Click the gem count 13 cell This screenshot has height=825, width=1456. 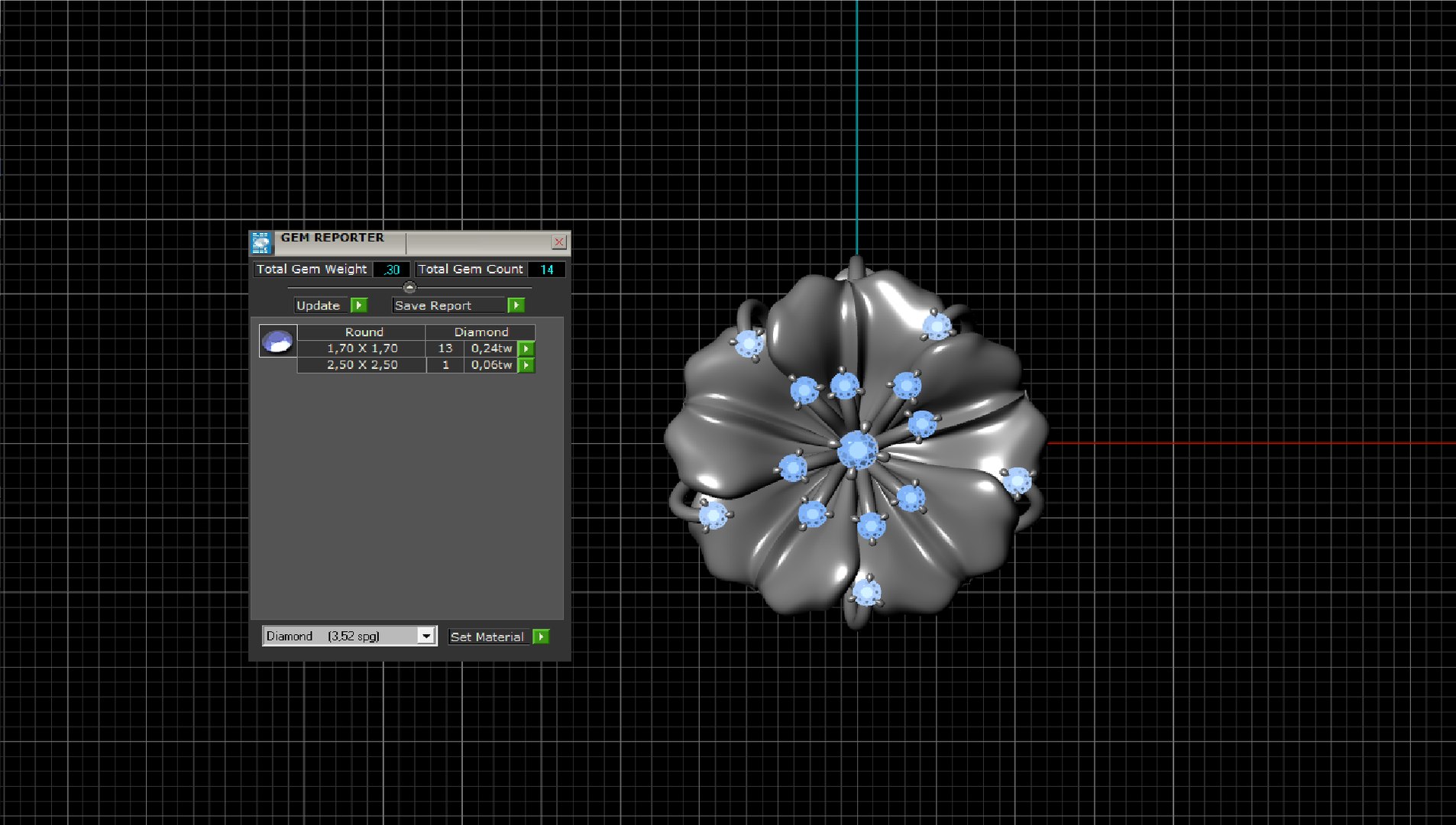point(445,348)
